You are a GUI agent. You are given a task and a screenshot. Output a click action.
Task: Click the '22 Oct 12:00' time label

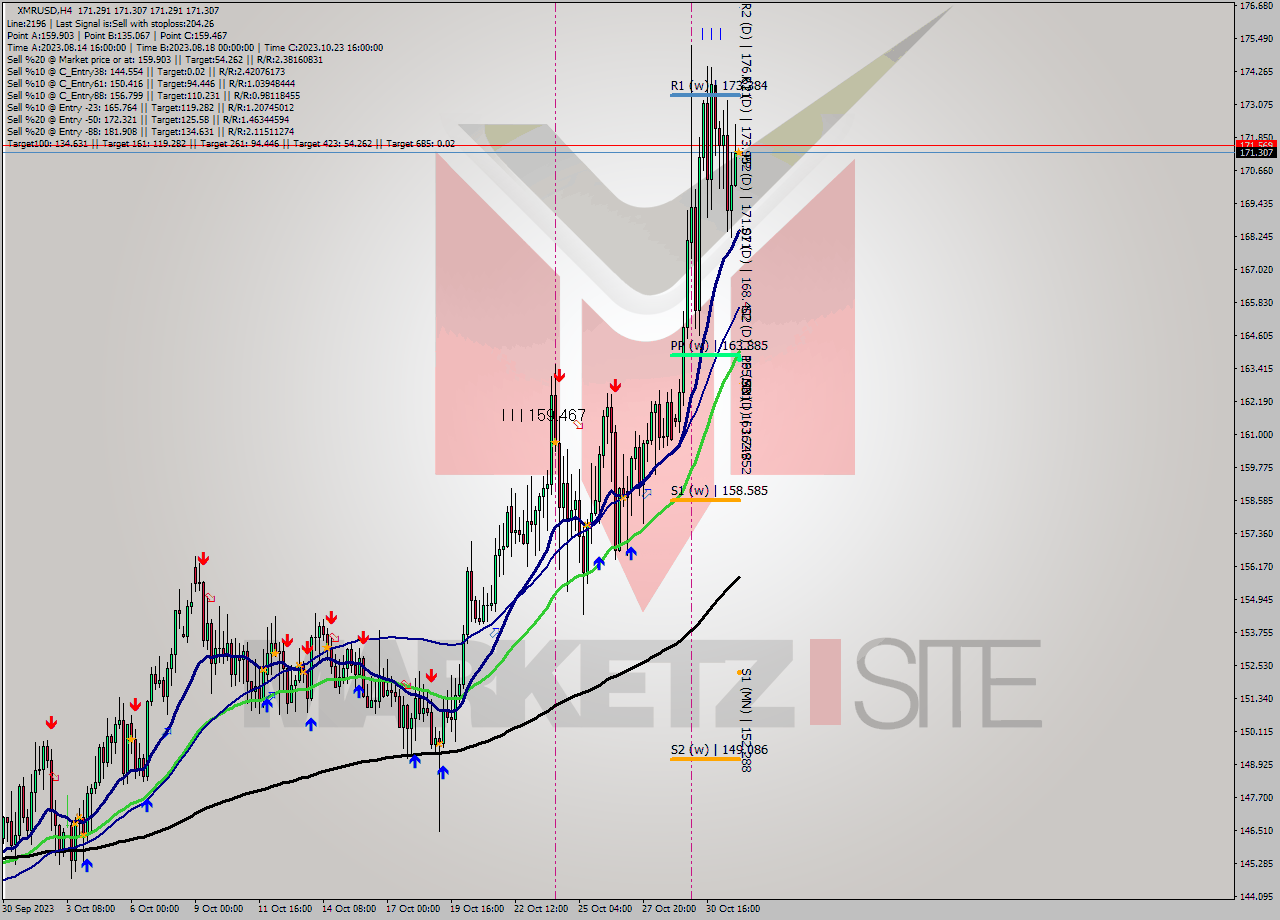pos(540,909)
